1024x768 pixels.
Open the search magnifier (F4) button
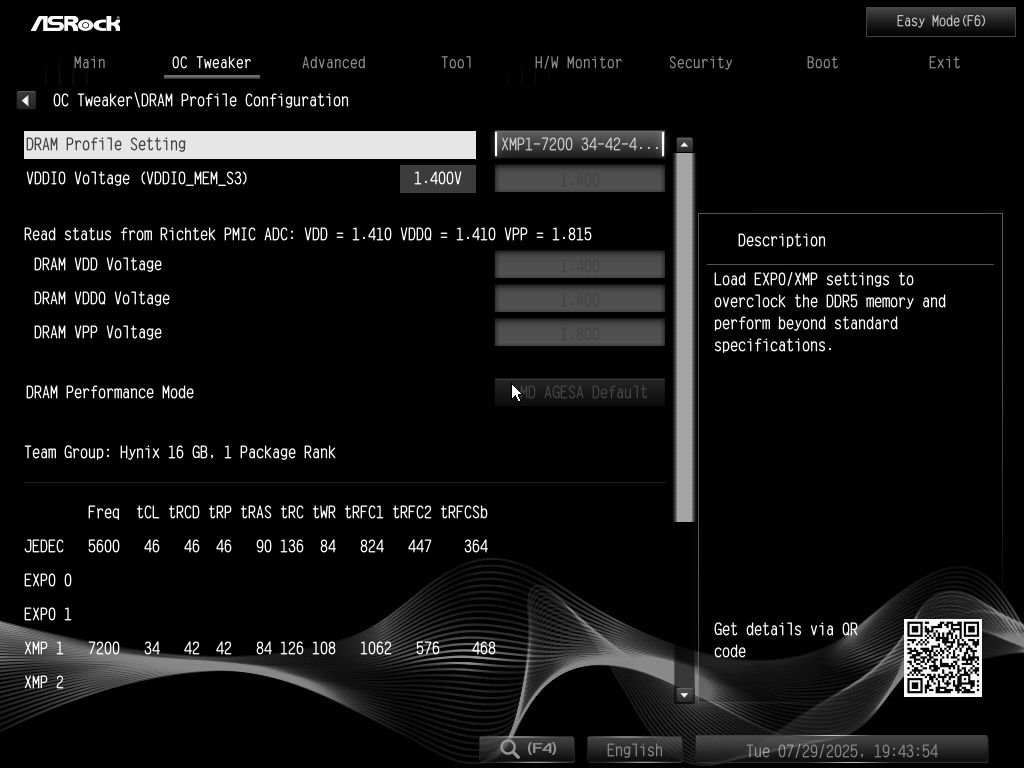(527, 748)
